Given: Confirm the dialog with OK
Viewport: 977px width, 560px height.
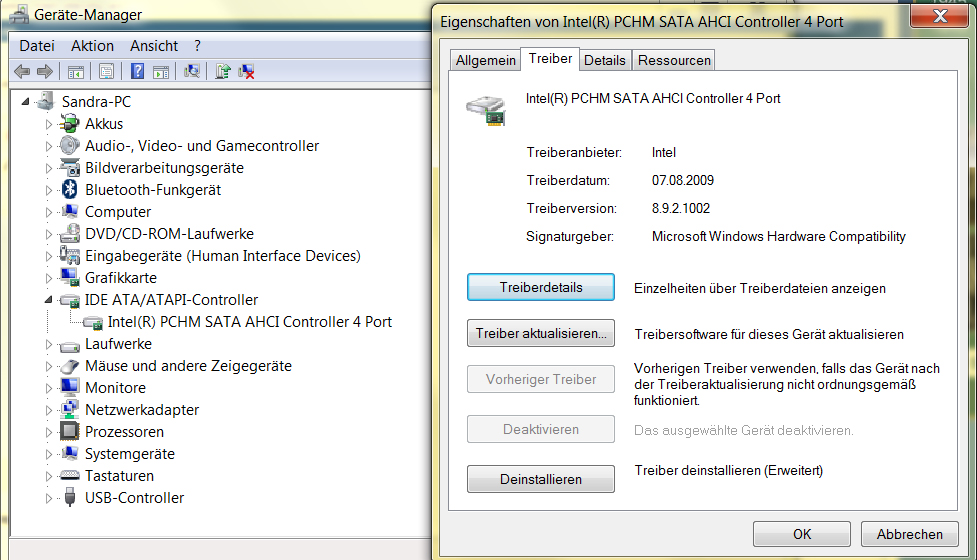Looking at the screenshot, I should (x=802, y=534).
